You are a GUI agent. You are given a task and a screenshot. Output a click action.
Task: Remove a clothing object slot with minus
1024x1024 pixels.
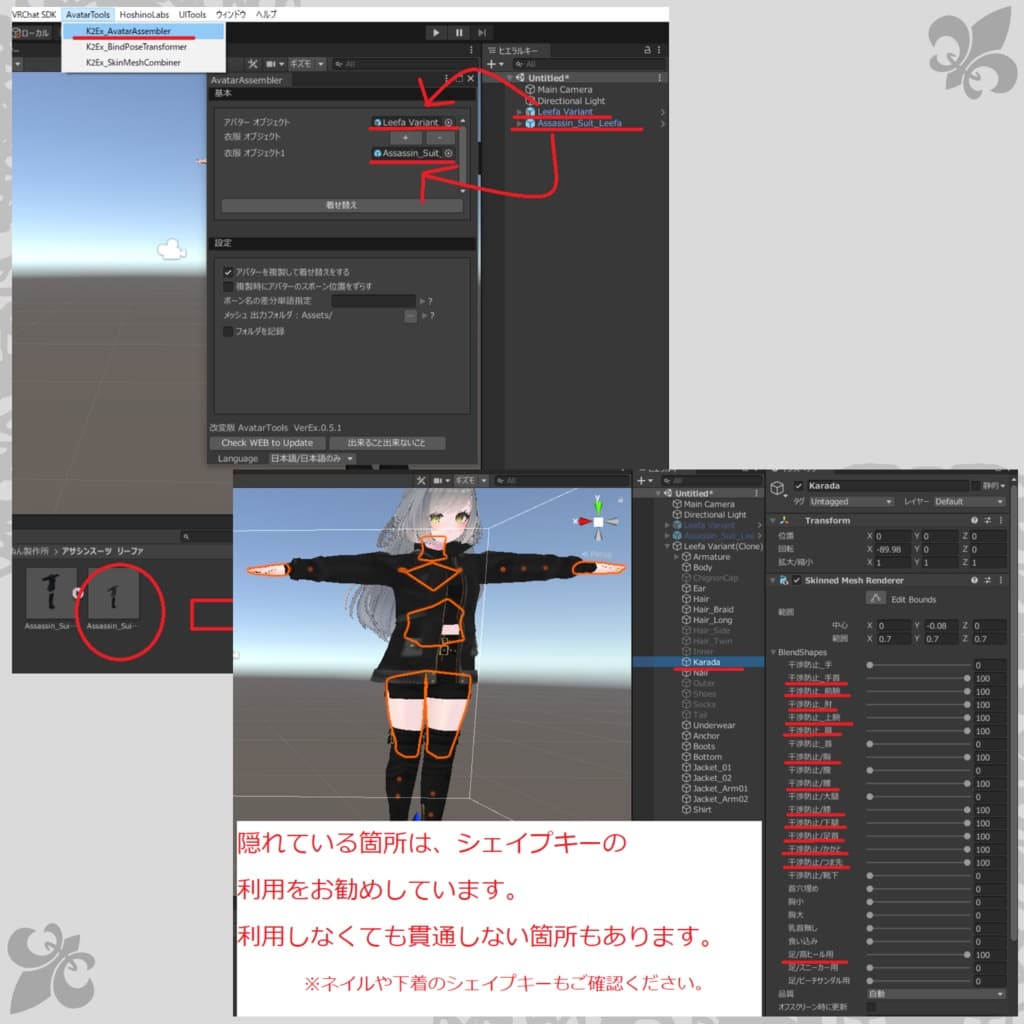pos(440,138)
